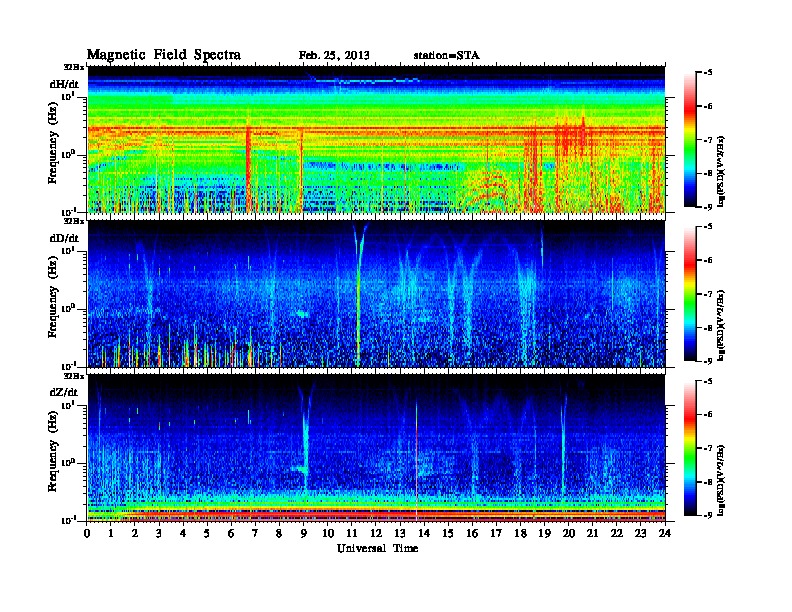Viewport: 792px width, 612px height.
Task: Click hour '12' on the time axis
Action: click(376, 533)
